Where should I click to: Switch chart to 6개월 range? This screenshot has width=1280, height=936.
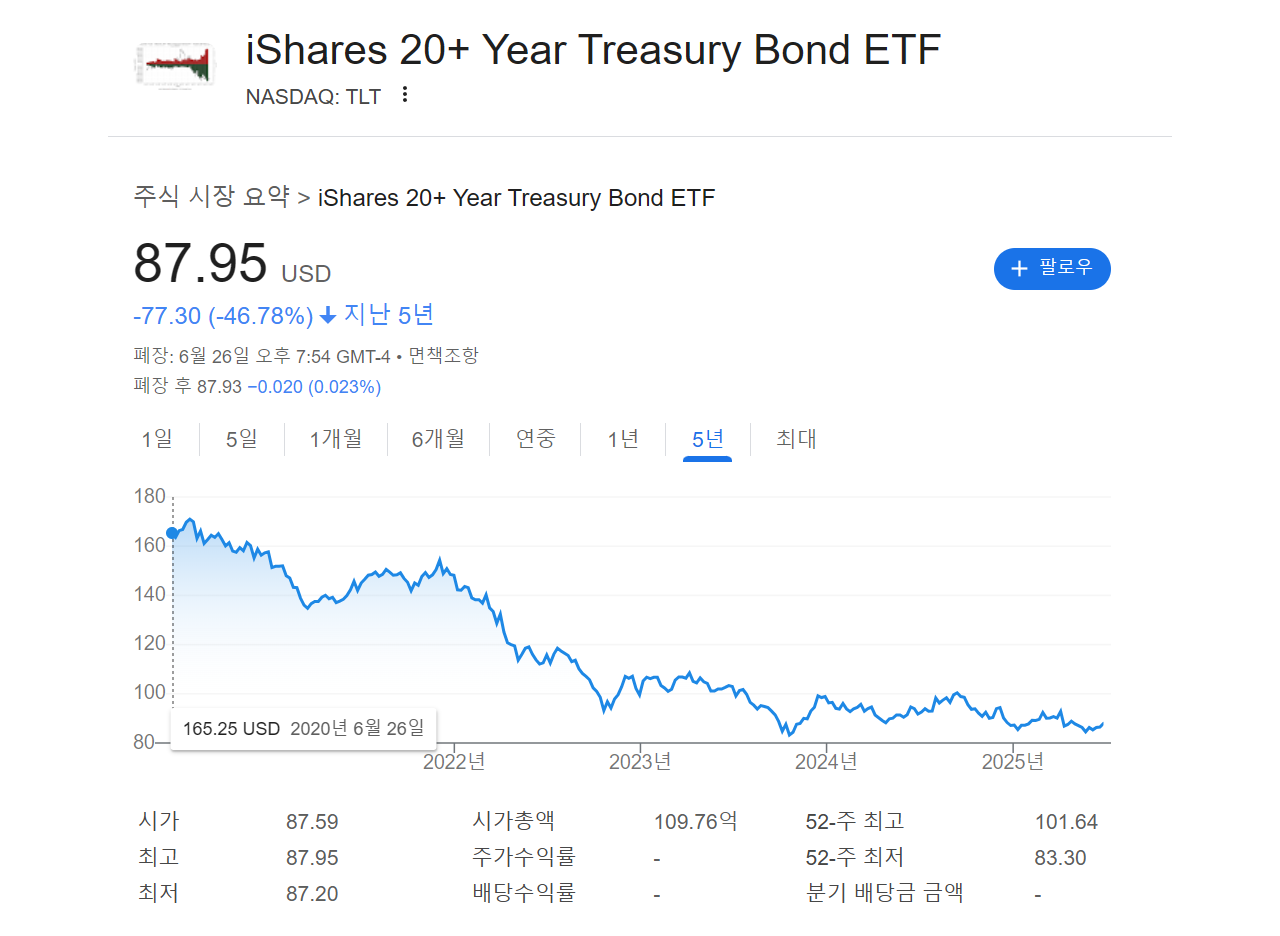(438, 439)
